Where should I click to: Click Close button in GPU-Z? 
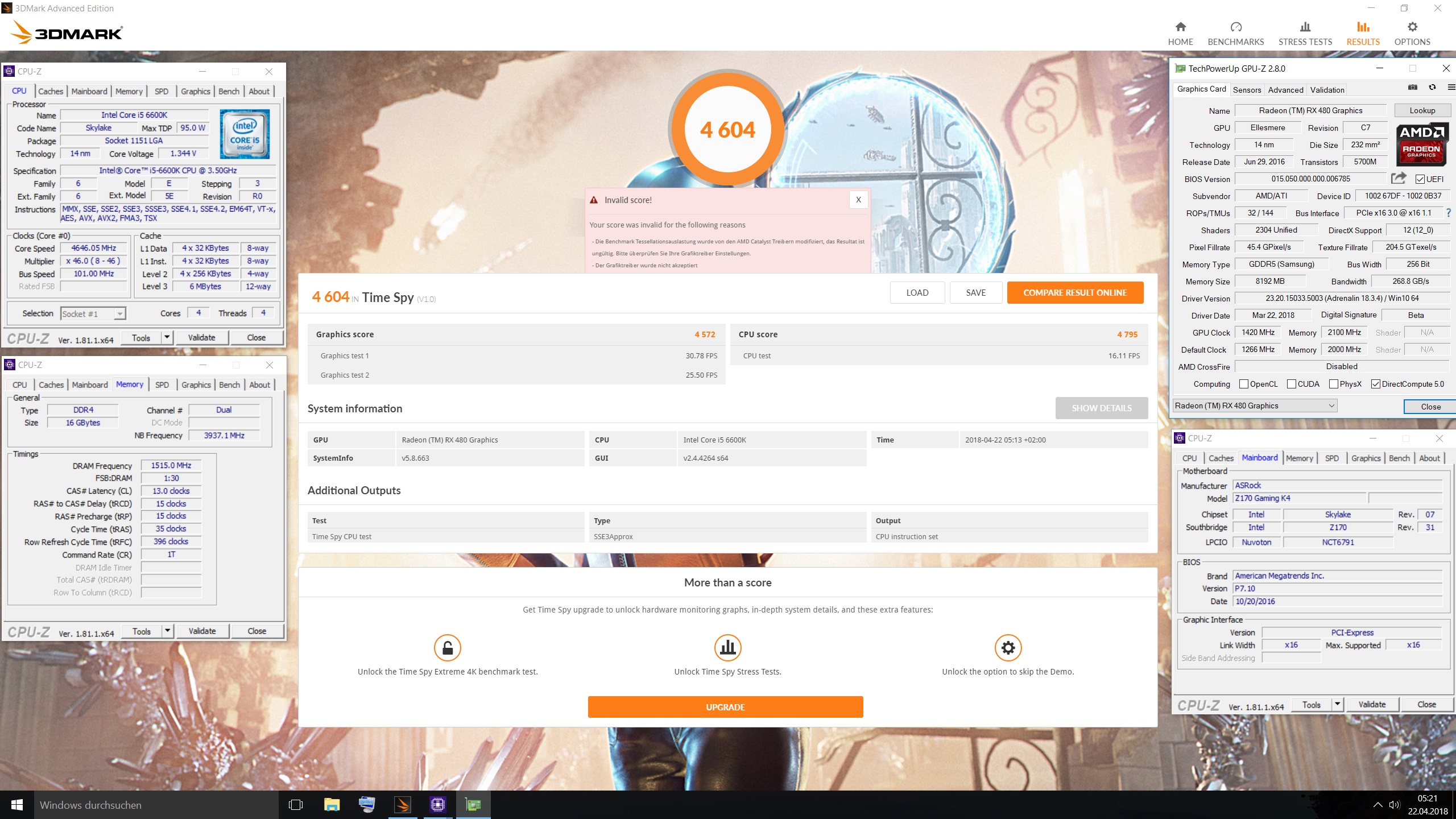tap(1430, 407)
